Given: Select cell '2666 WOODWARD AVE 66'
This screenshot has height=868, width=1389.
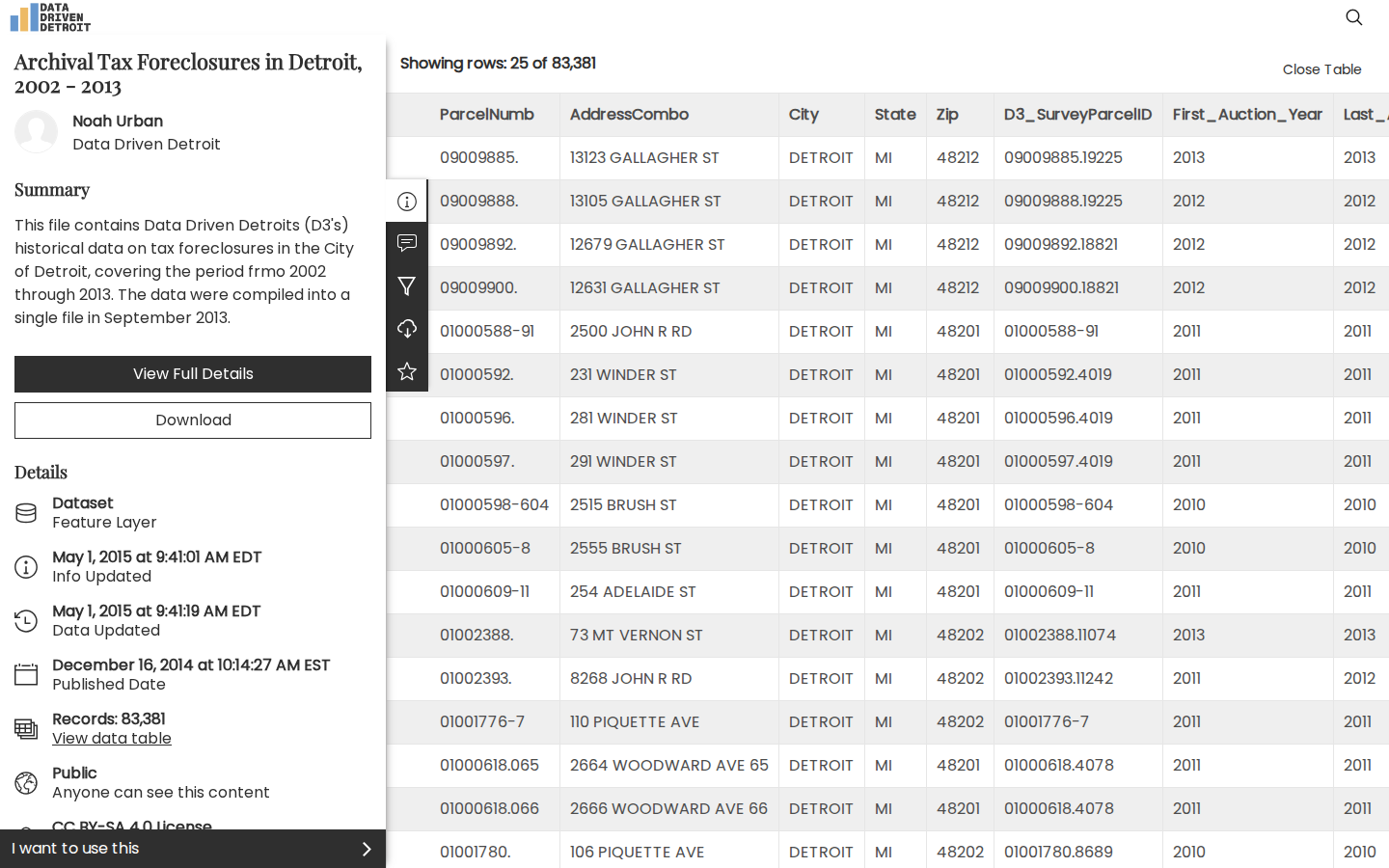Looking at the screenshot, I should point(668,809).
